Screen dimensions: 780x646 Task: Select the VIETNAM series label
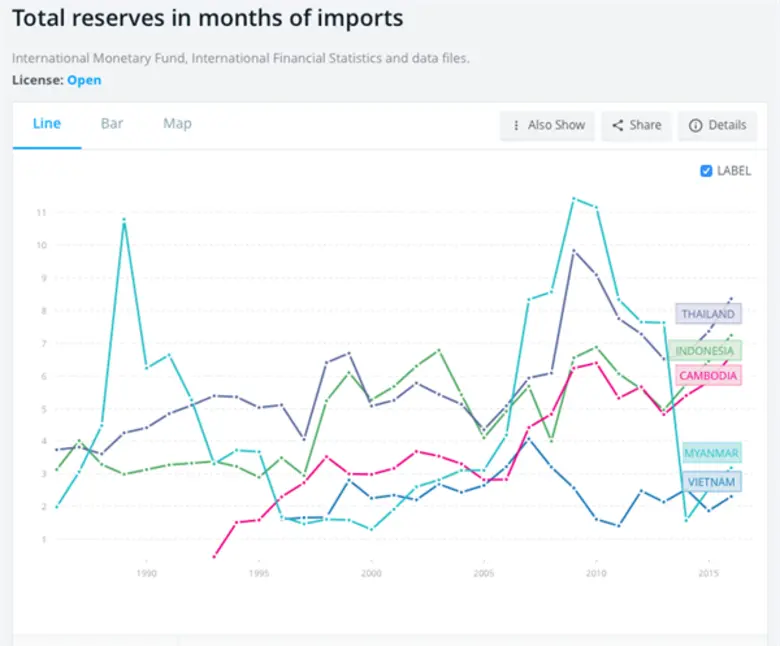[713, 482]
